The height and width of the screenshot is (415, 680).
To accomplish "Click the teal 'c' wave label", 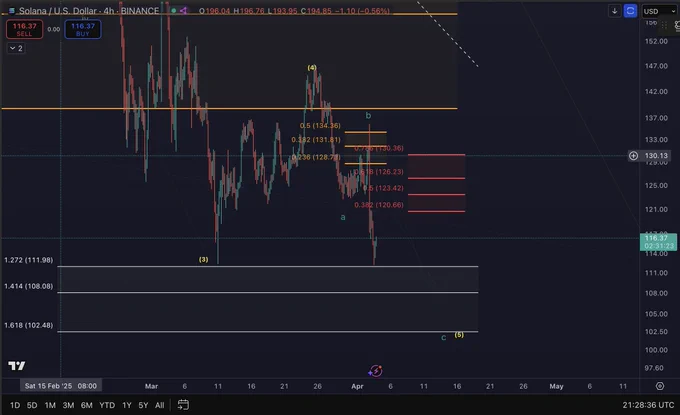I will (444, 337).
